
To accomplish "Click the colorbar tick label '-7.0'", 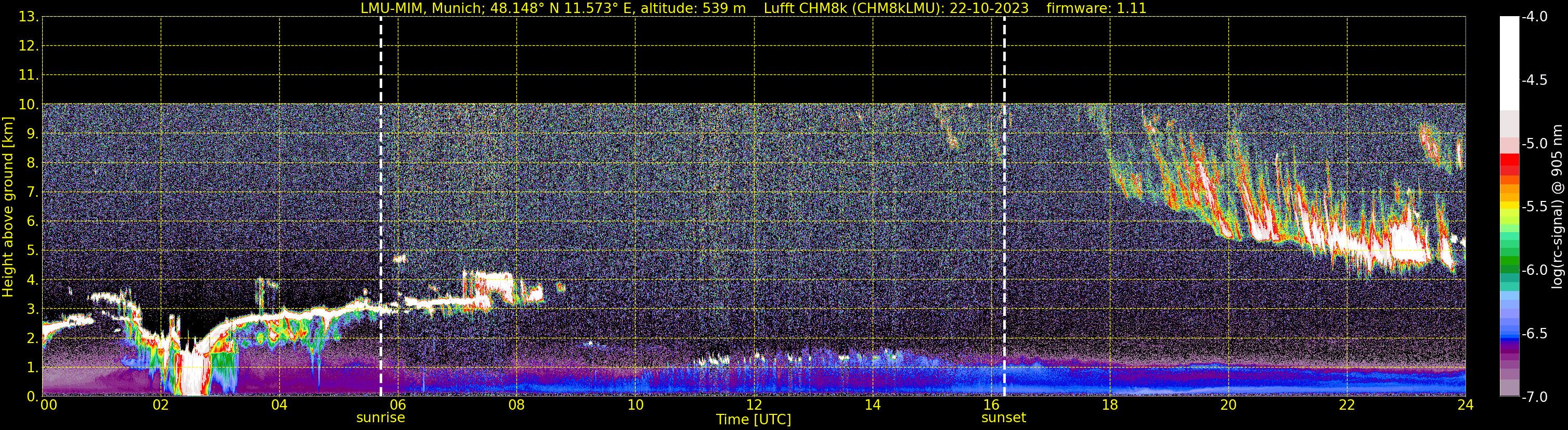I will (x=1534, y=397).
